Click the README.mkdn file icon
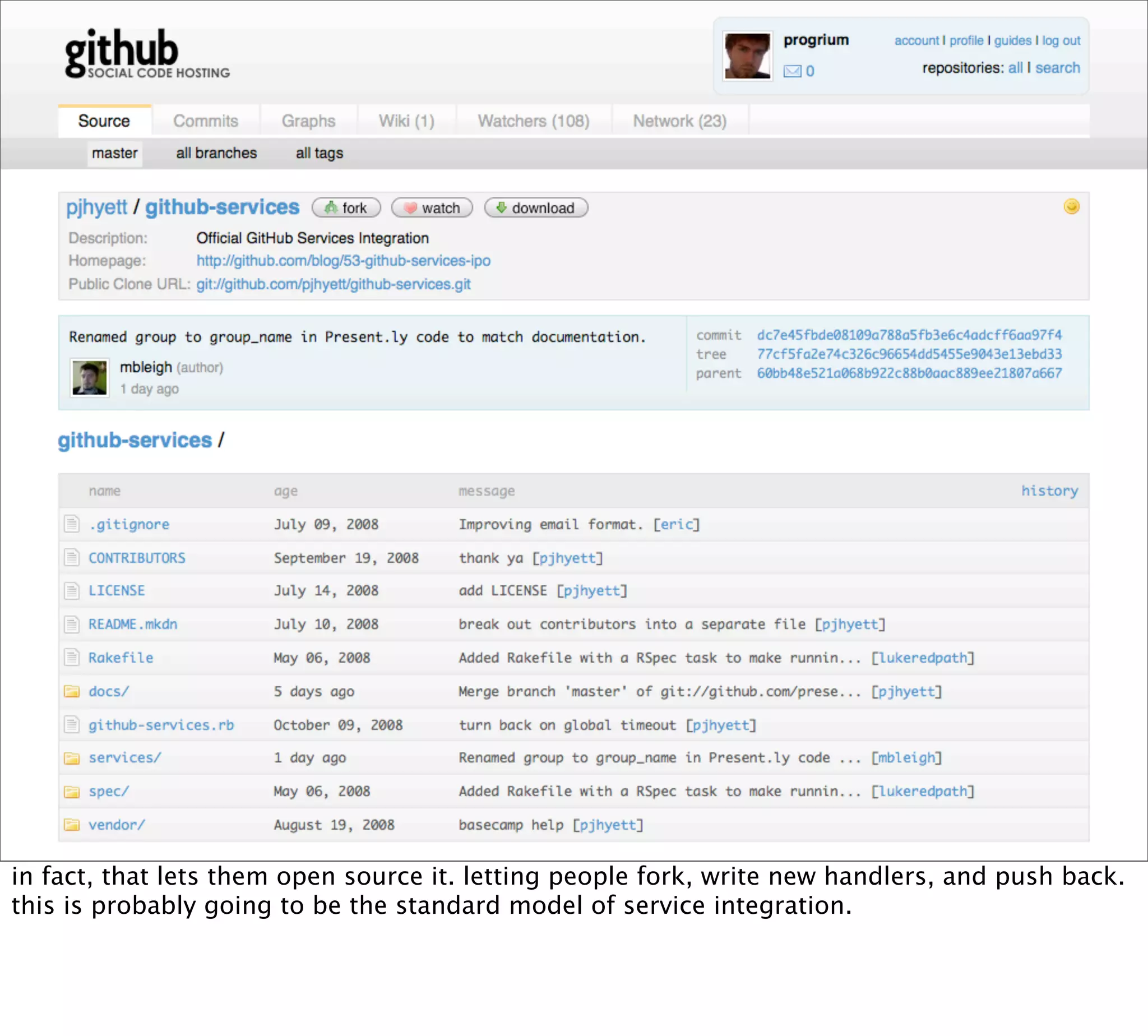 click(x=72, y=624)
